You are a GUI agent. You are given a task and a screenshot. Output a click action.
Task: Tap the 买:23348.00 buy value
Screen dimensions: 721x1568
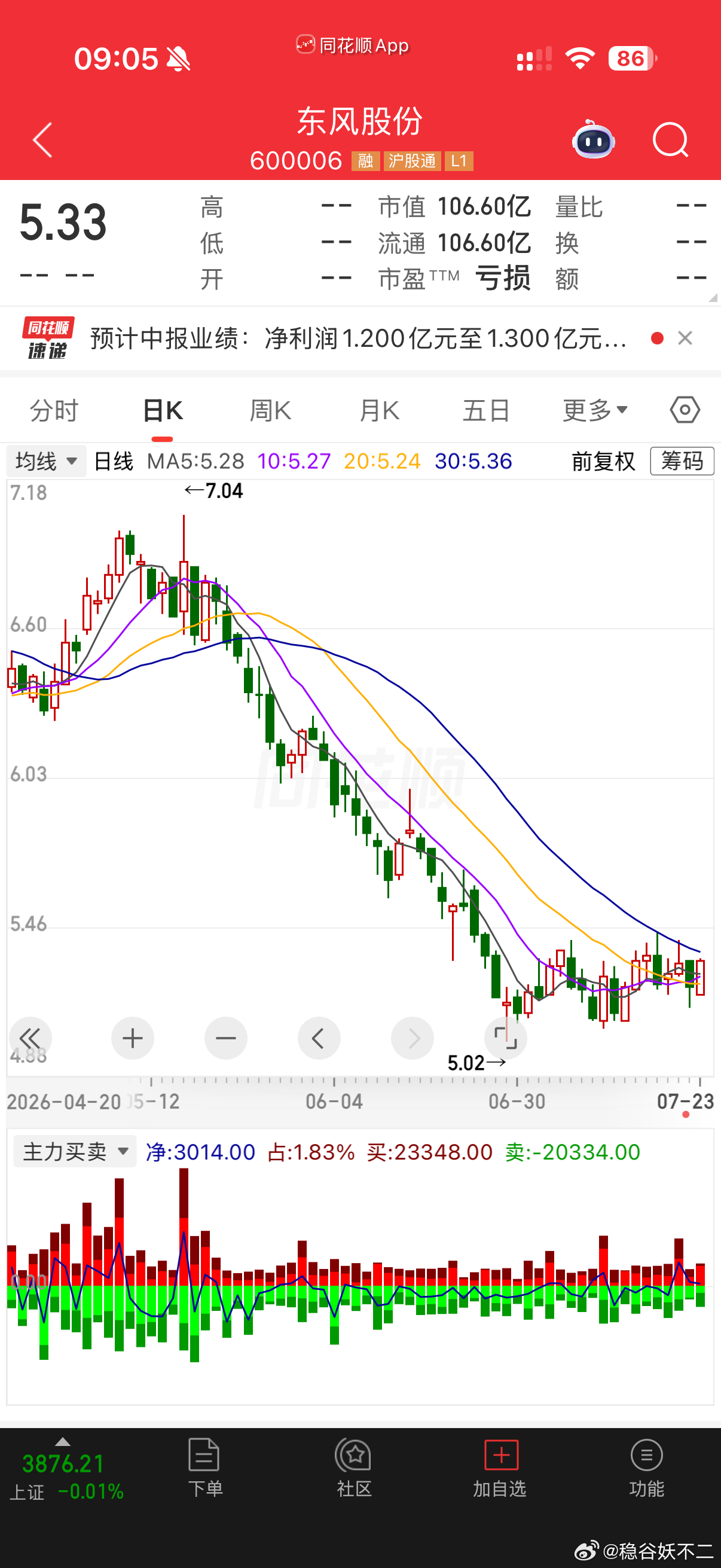pos(430,1152)
